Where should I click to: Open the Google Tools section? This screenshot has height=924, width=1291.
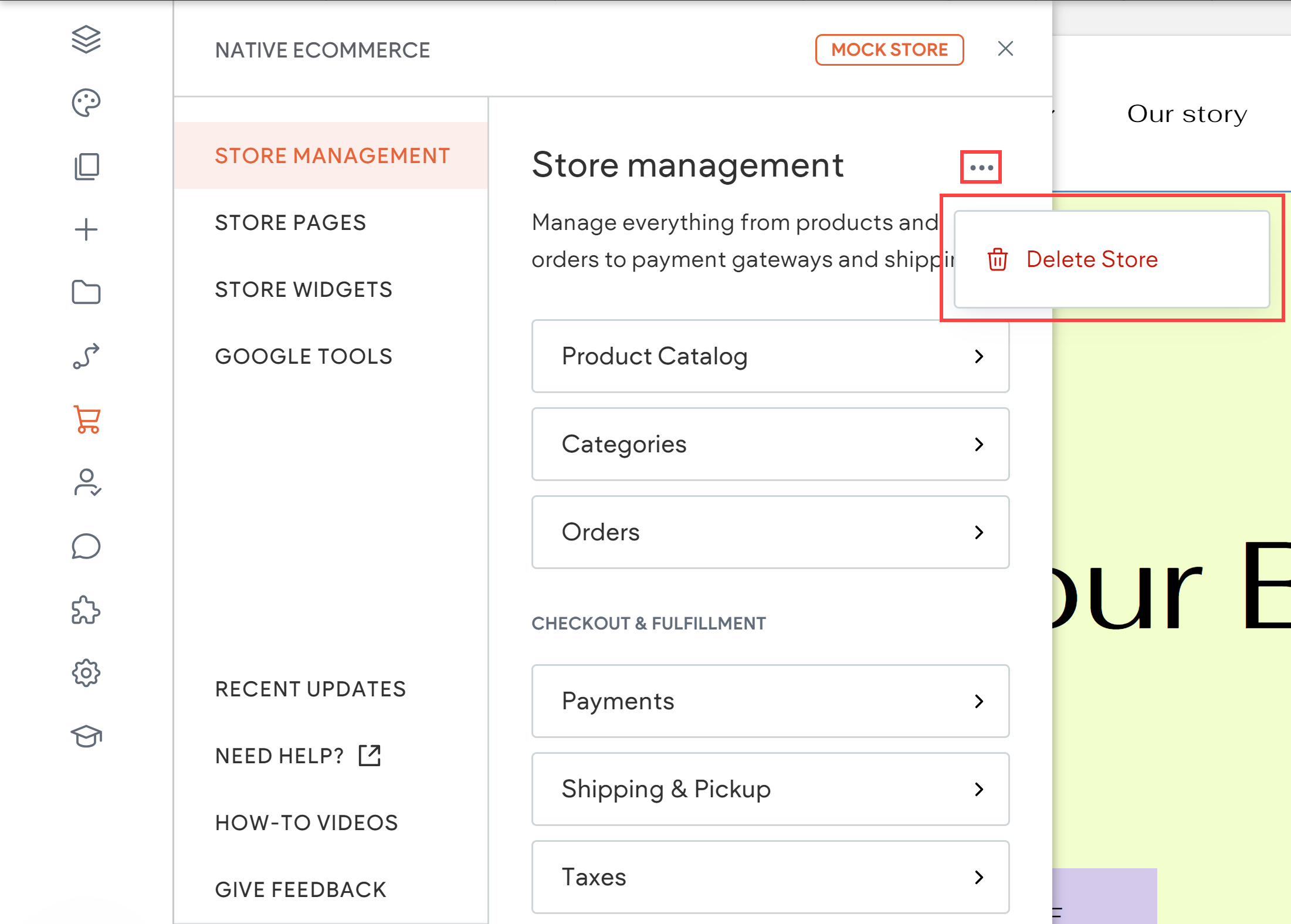click(x=303, y=356)
